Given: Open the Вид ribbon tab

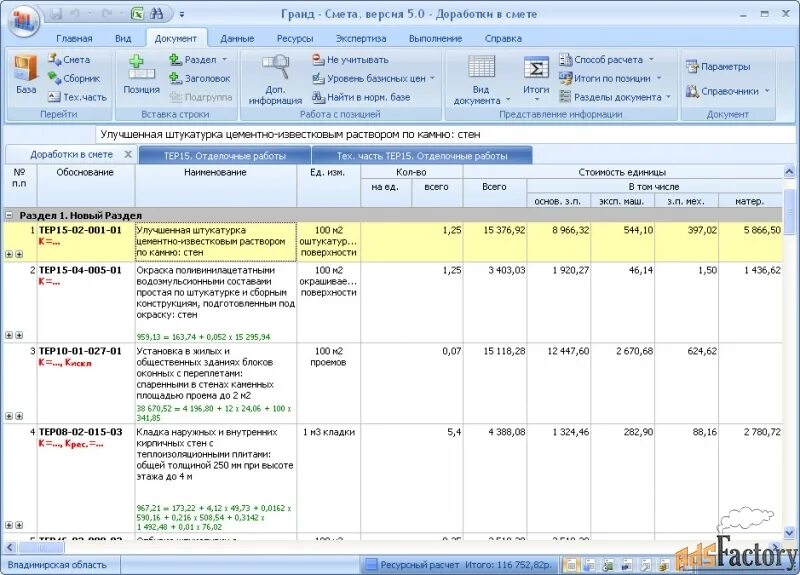Looking at the screenshot, I should (x=123, y=39).
